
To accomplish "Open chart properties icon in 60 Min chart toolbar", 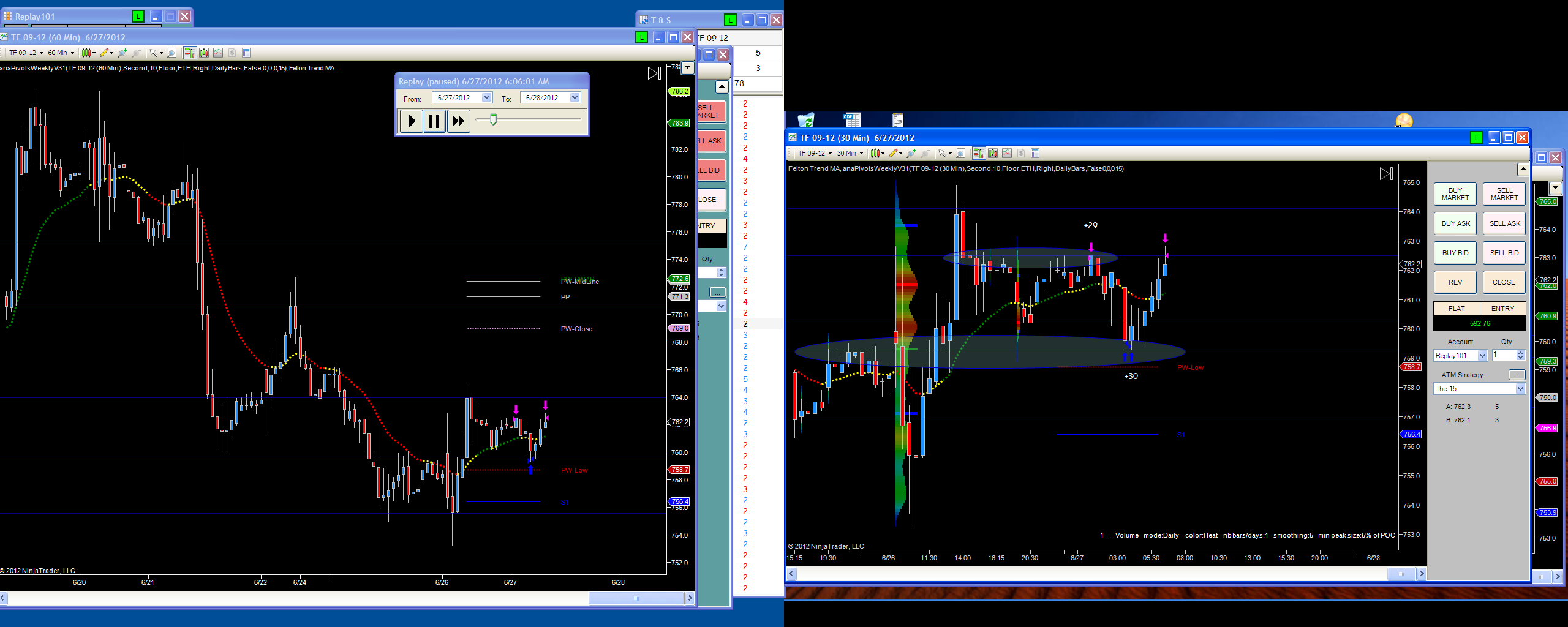I will click(246, 53).
